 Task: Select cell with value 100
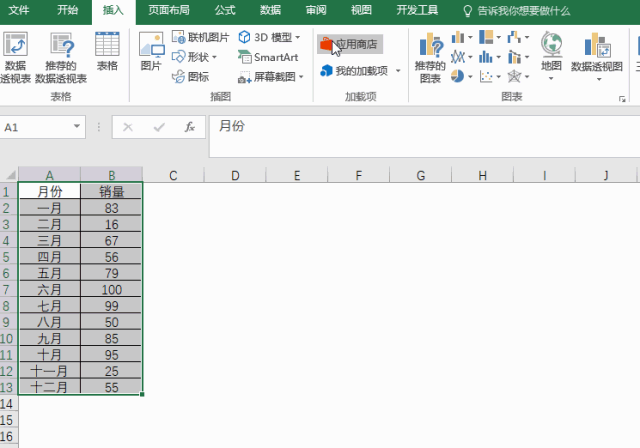pyautogui.click(x=111, y=289)
